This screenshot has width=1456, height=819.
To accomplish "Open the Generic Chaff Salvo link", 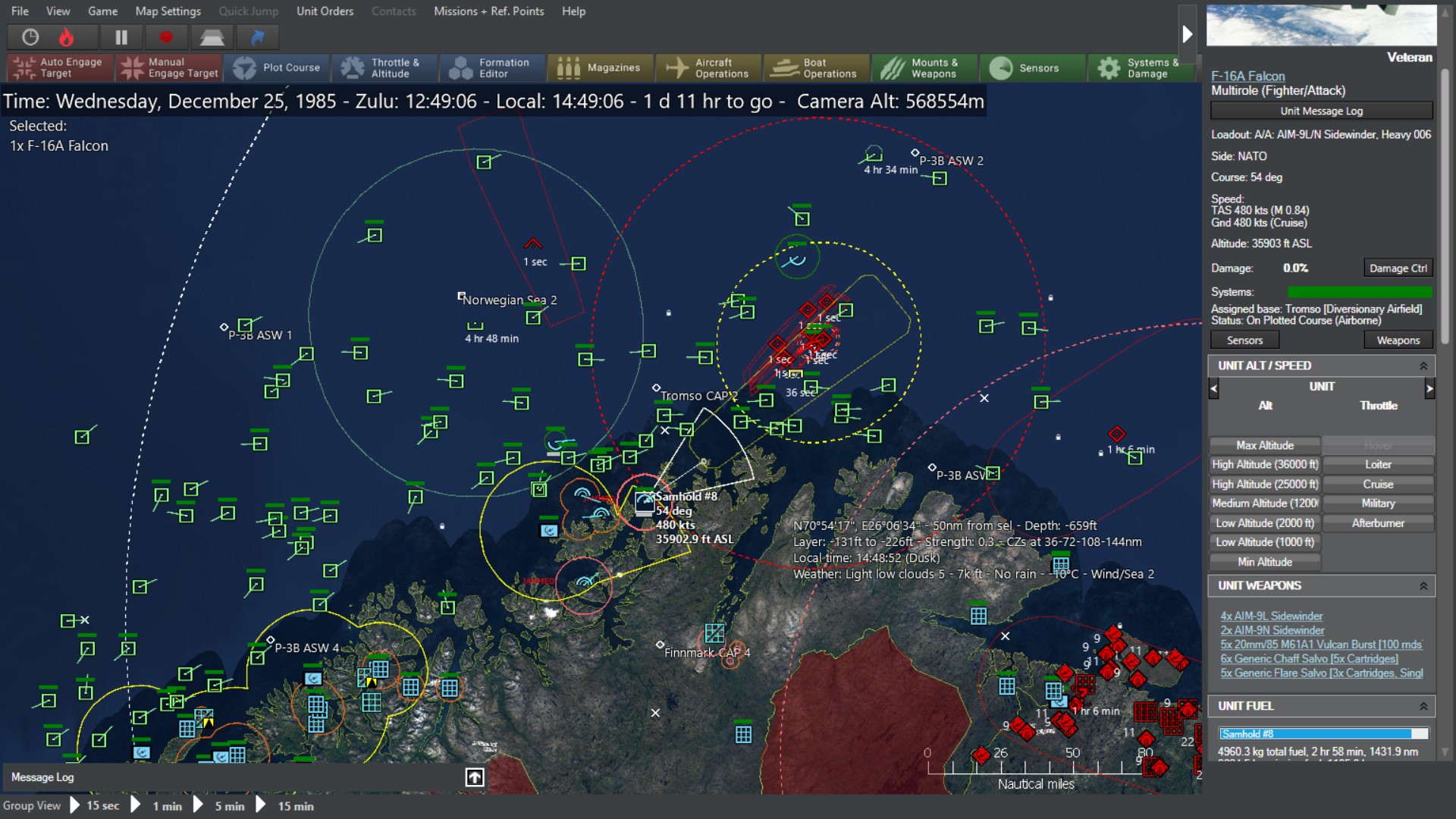I will pos(1309,659).
